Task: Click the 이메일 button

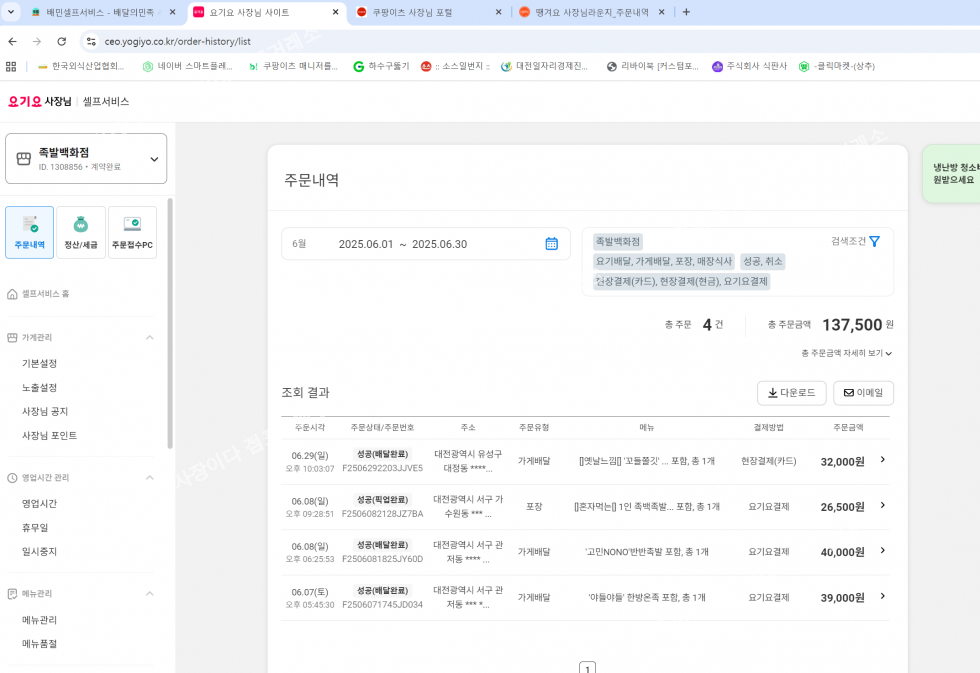Action: pos(863,393)
